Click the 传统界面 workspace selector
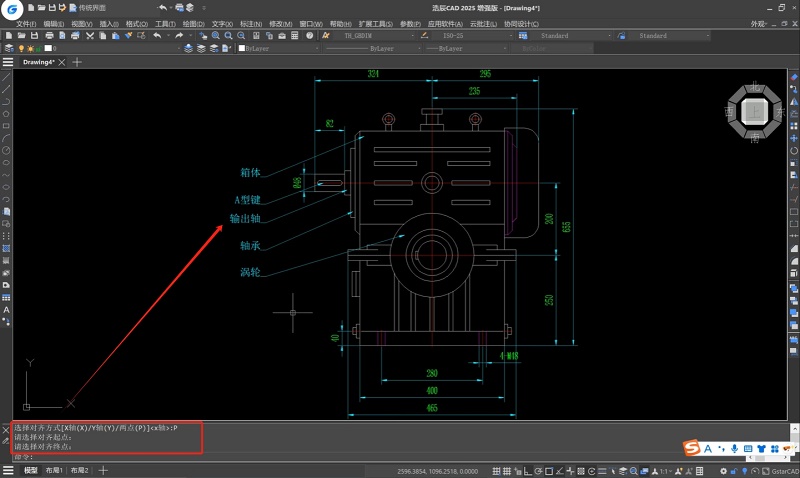Image resolution: width=800 pixels, height=478 pixels. tap(92, 8)
